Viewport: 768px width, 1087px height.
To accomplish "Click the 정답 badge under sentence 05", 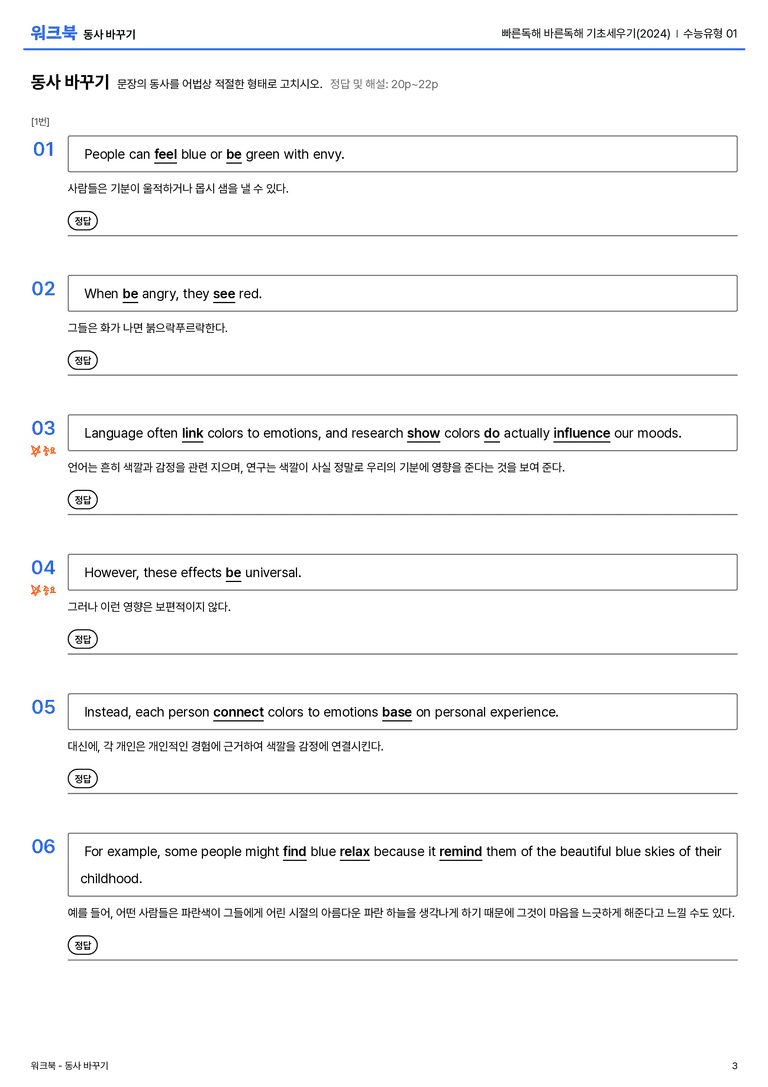I will [x=82, y=778].
